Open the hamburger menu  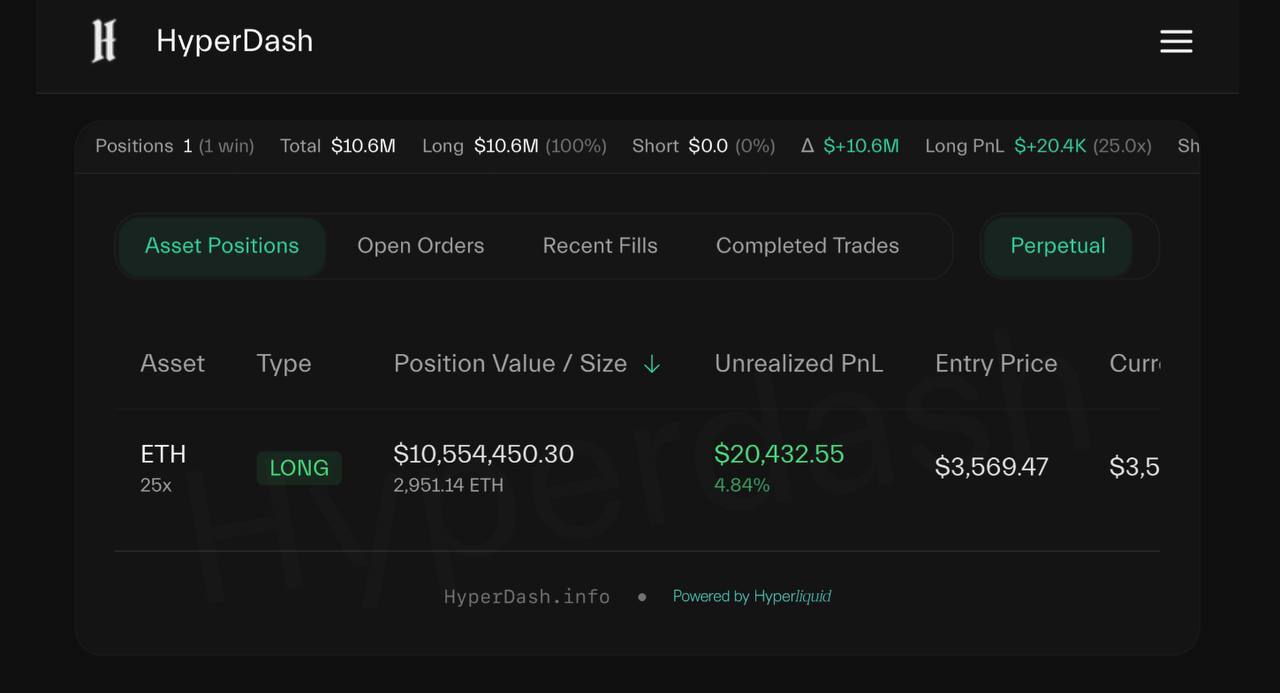point(1176,41)
